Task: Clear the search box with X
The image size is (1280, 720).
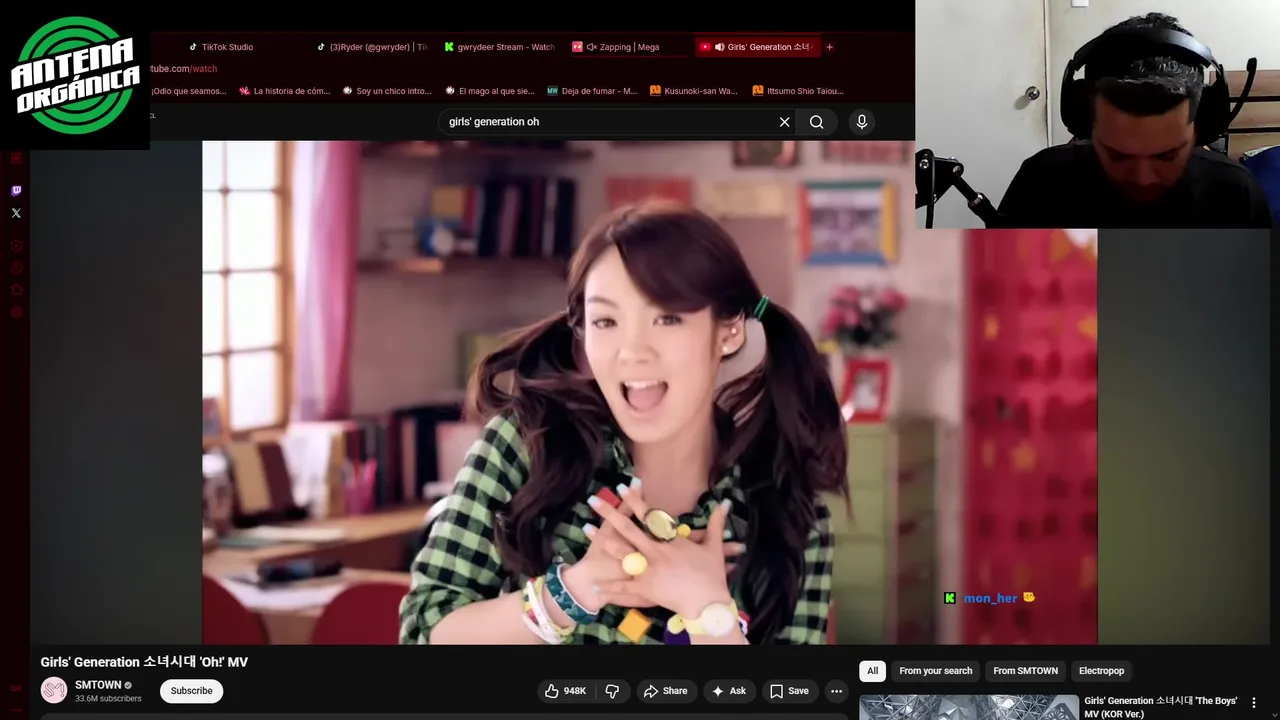Action: pyautogui.click(x=785, y=122)
